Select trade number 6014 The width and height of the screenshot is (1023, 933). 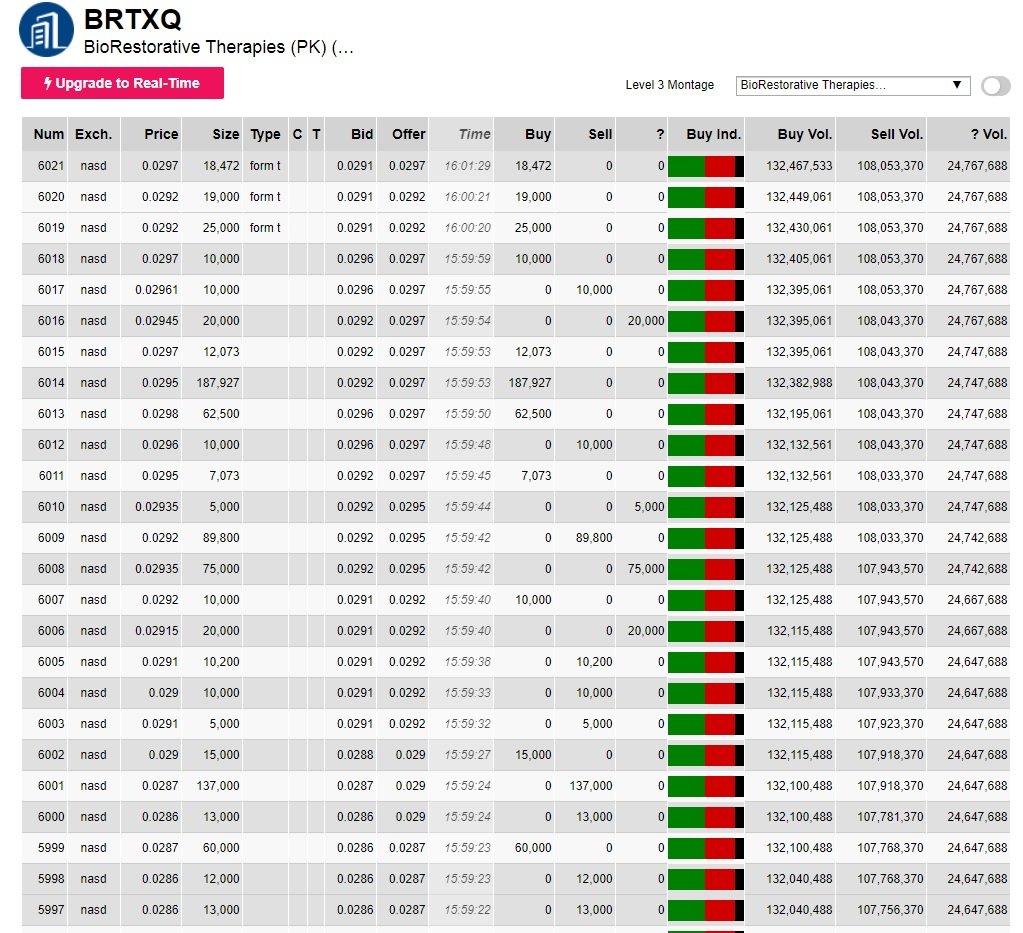[x=51, y=383]
